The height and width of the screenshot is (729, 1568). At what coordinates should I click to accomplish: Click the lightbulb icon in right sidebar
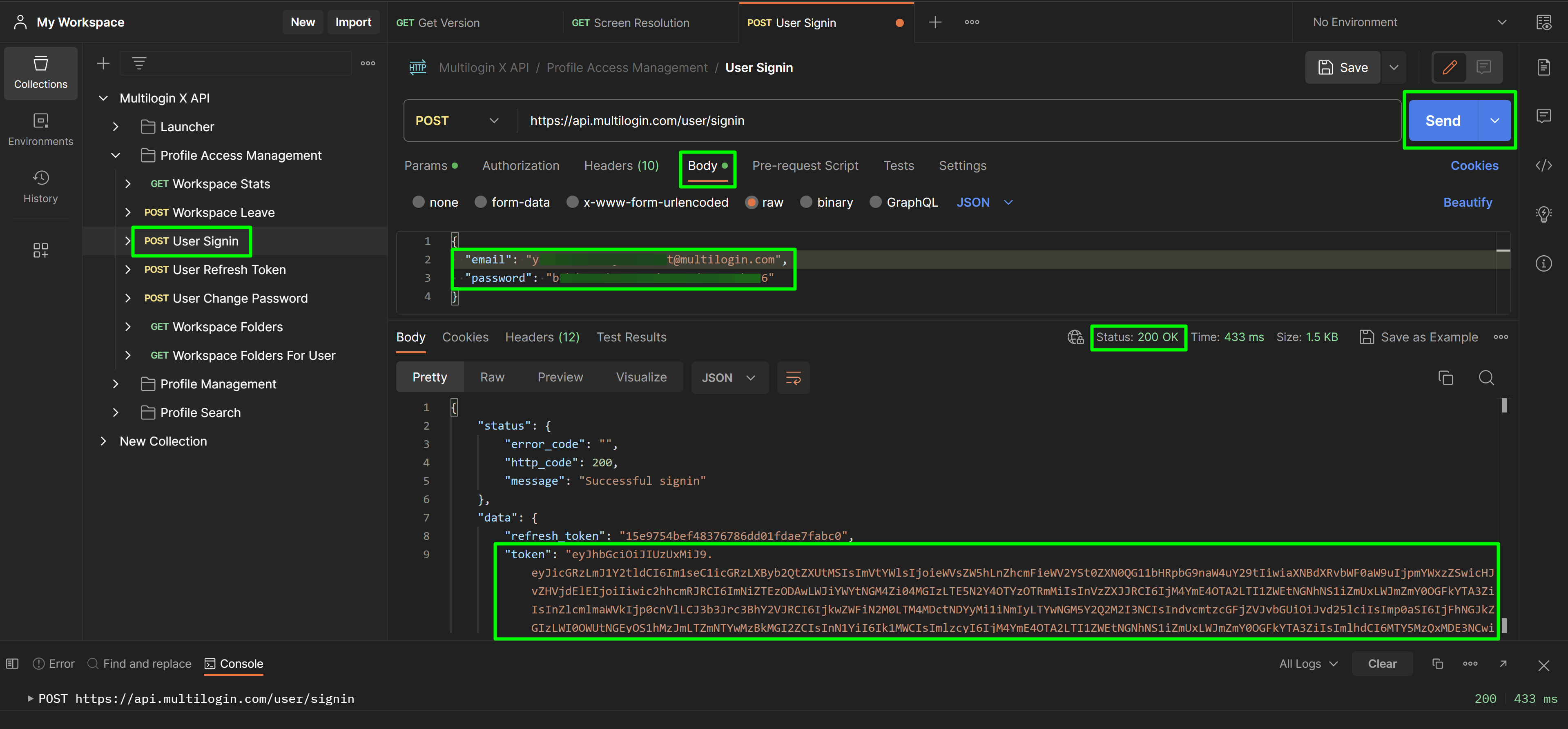point(1543,214)
